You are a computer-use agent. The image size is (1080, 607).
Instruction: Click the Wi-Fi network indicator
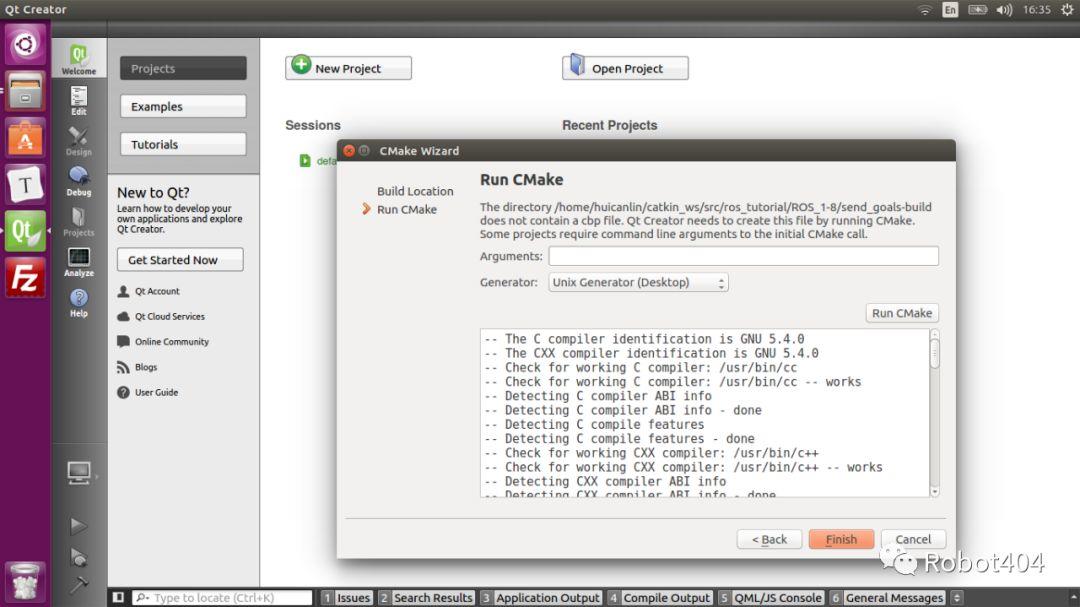[924, 10]
